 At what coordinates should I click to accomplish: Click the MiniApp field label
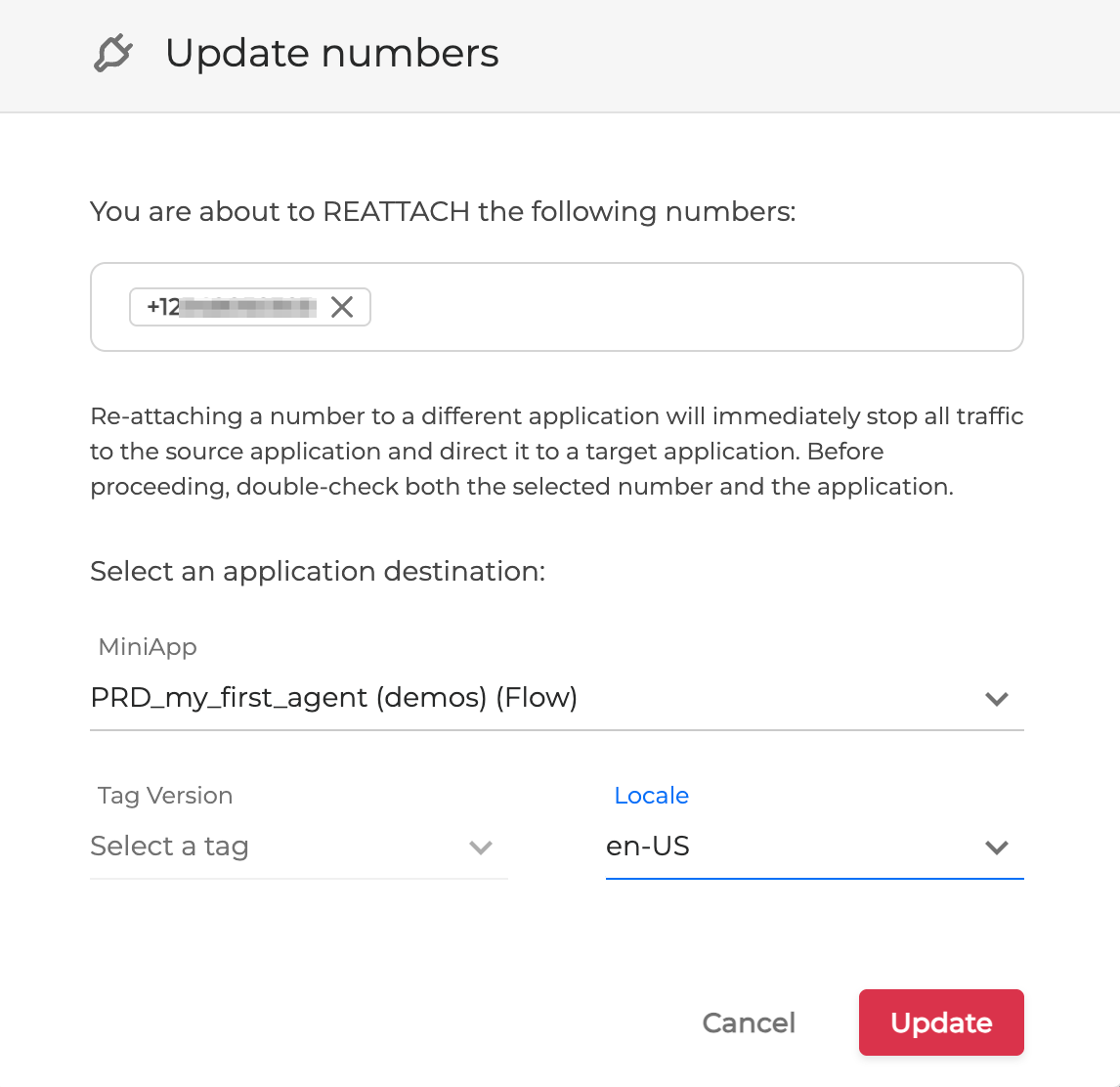point(147,647)
